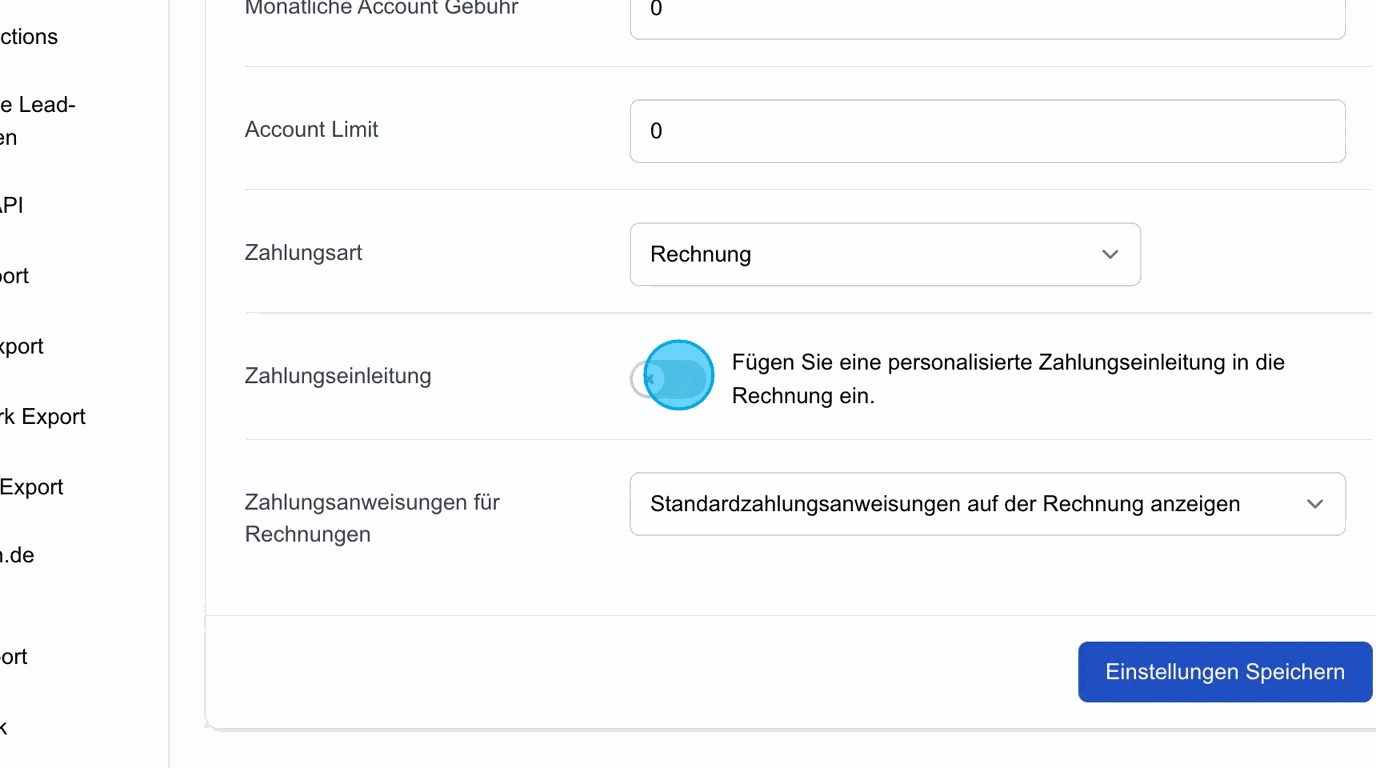Toggle the Zahlungseinleitung switch

(671, 377)
